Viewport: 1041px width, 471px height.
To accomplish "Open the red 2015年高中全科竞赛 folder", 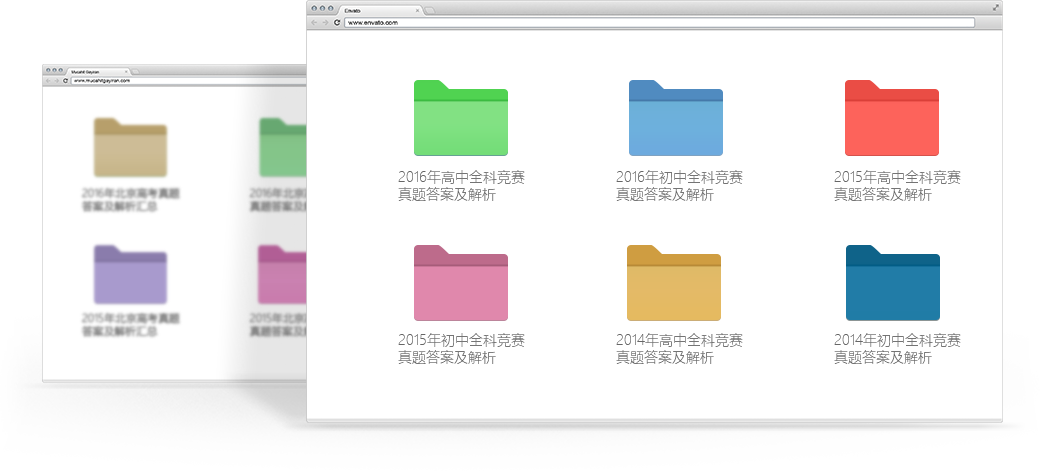I will pos(893,119).
